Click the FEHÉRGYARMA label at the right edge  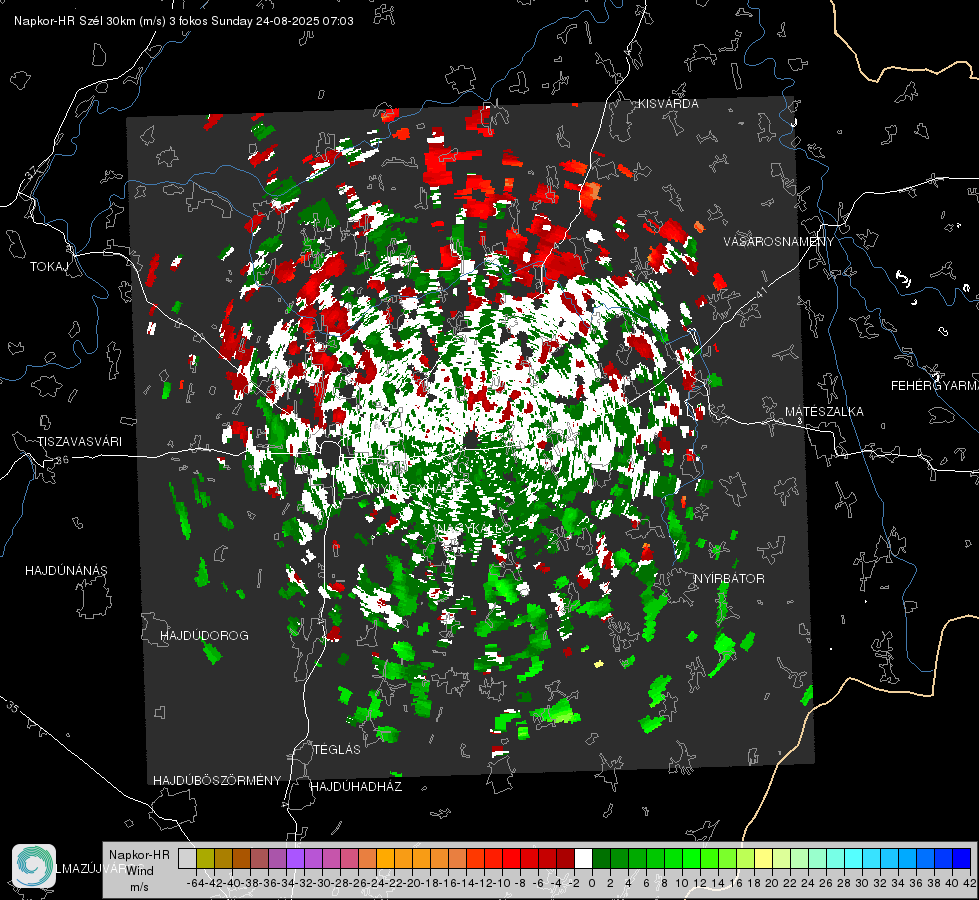(935, 386)
